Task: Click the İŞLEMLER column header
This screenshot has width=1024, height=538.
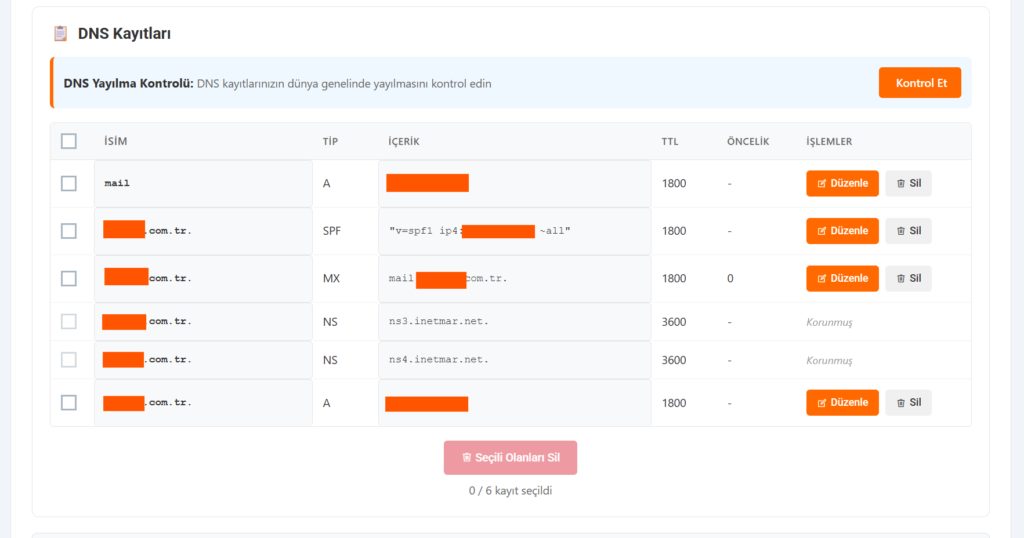Action: 829,141
